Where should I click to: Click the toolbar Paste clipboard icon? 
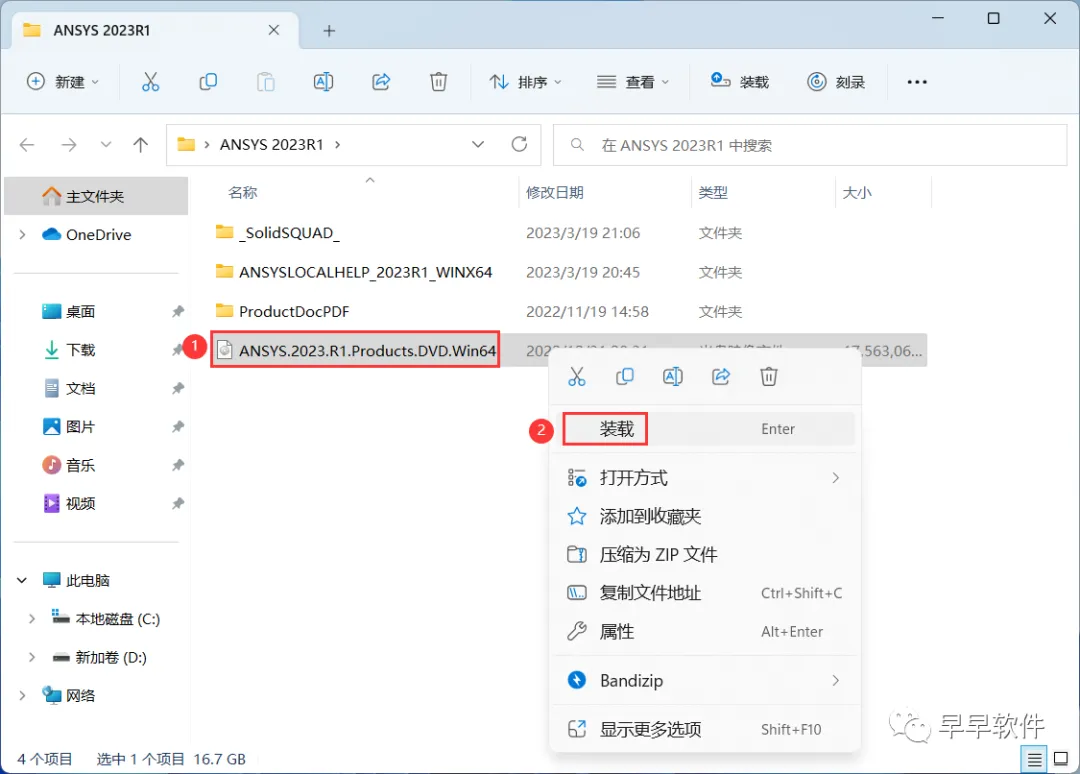(x=265, y=82)
